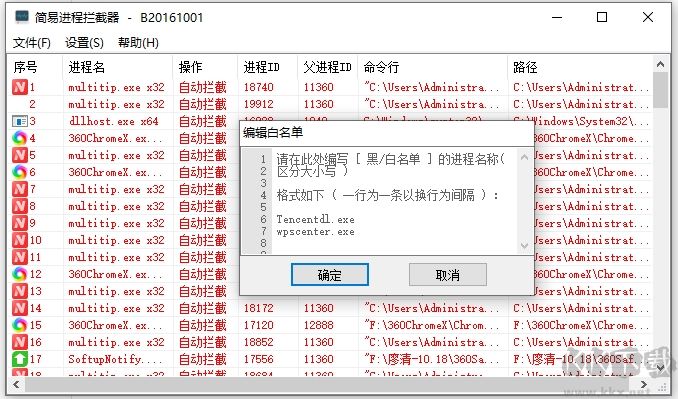Click 自动拦截 operation in row 3
This screenshot has height=399, width=678.
(x=203, y=121)
